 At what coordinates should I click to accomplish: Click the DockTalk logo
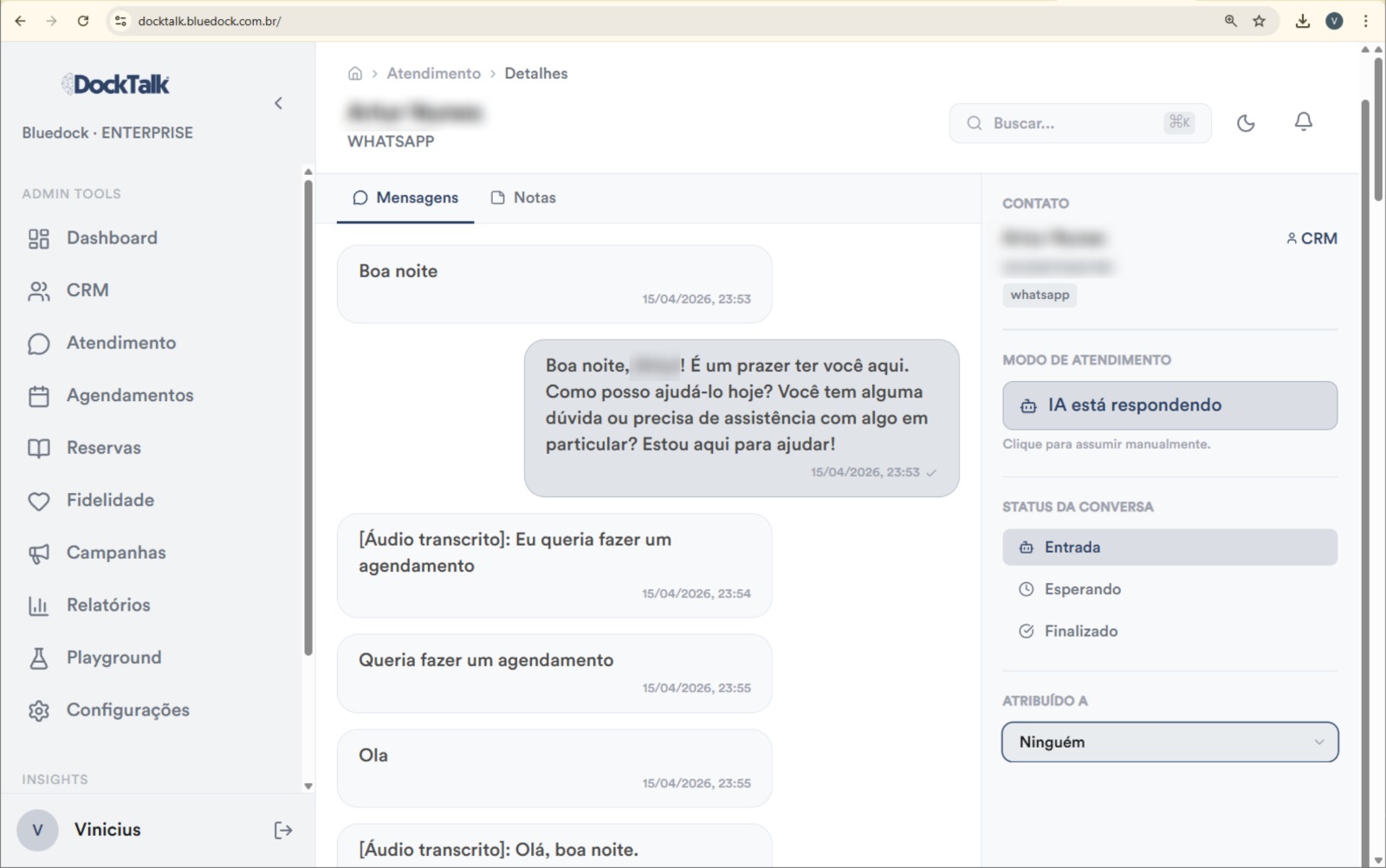[115, 84]
